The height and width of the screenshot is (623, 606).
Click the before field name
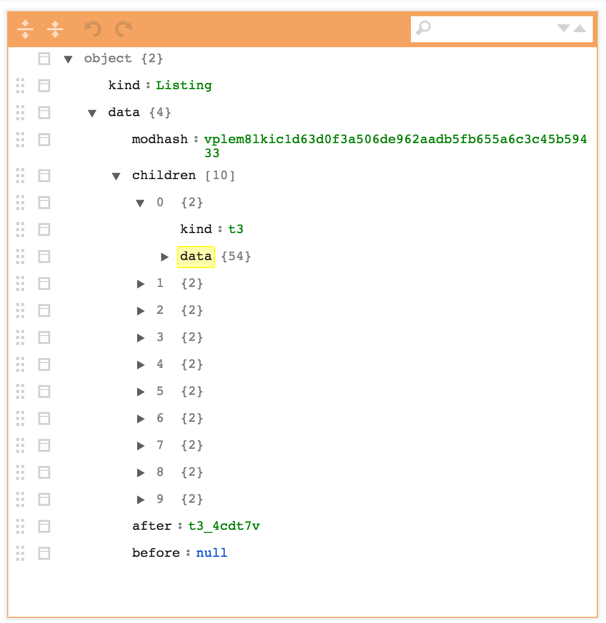(x=156, y=553)
